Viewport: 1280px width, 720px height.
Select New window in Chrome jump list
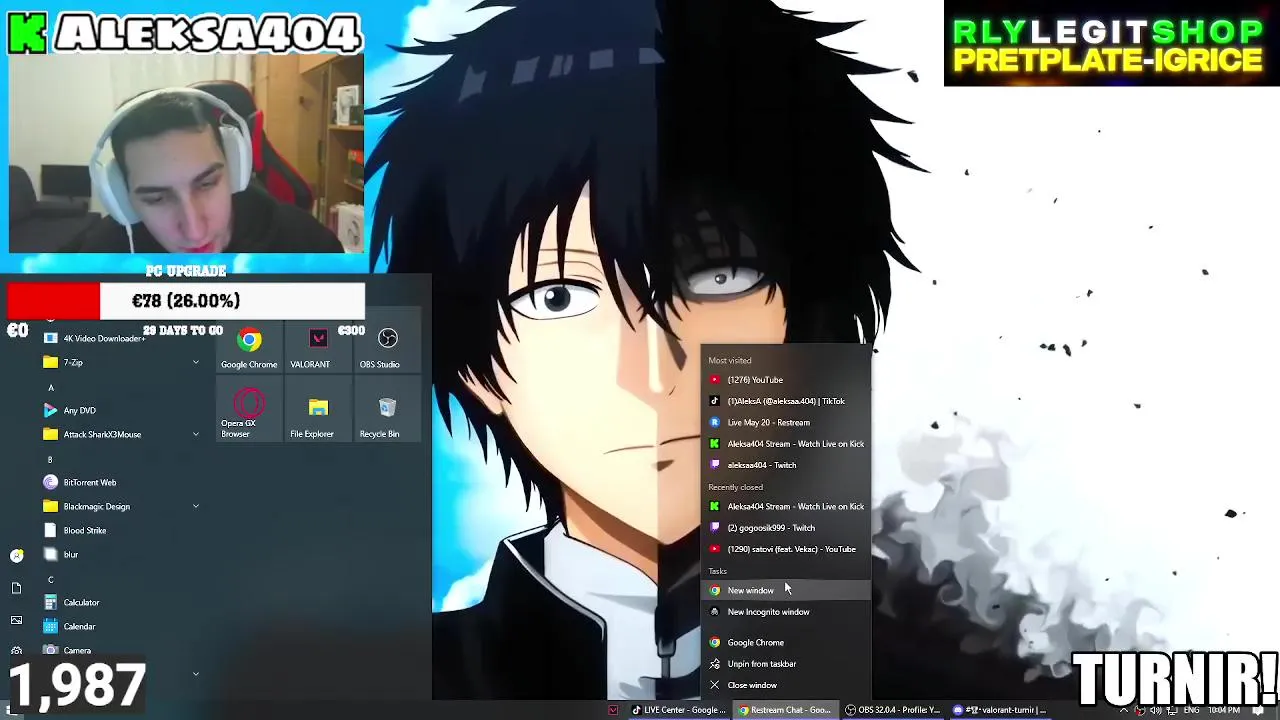pyautogui.click(x=786, y=591)
